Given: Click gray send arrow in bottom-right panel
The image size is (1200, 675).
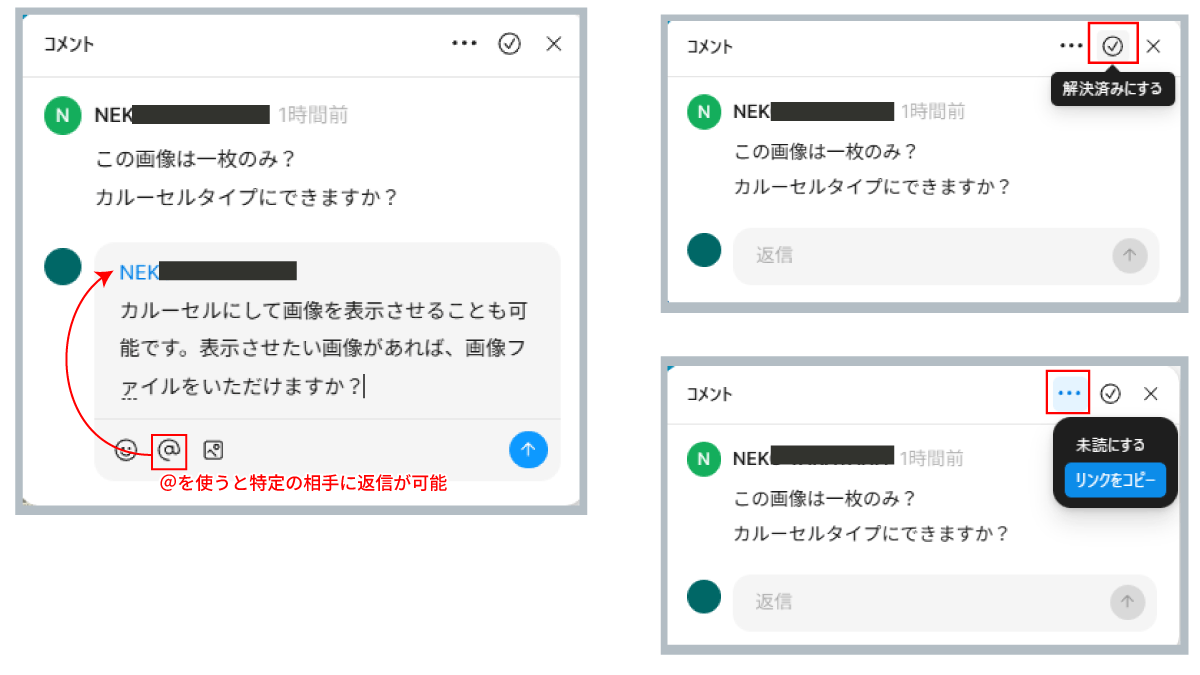Looking at the screenshot, I should coord(1127,601).
